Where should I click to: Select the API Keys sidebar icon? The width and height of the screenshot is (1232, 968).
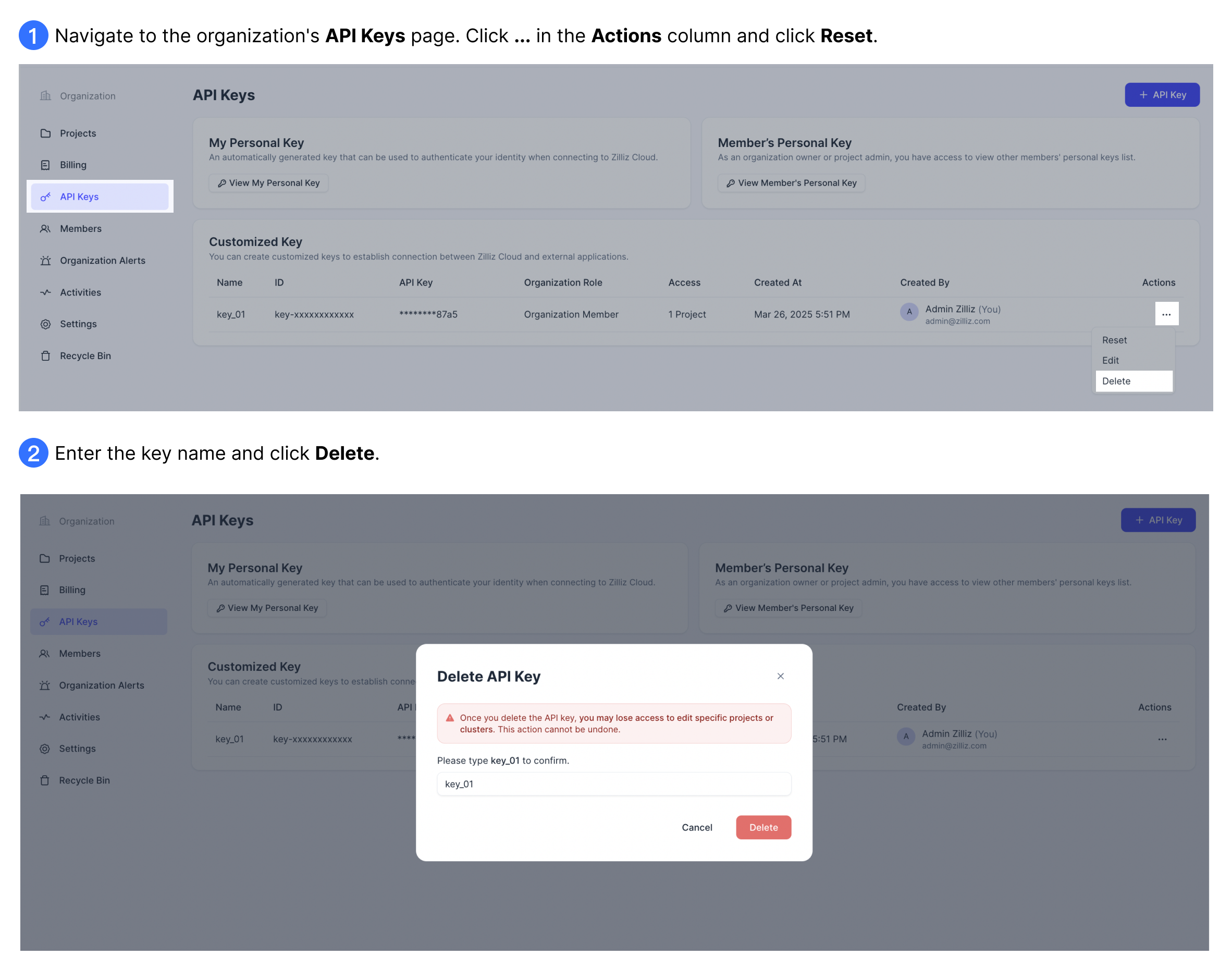[x=45, y=197]
